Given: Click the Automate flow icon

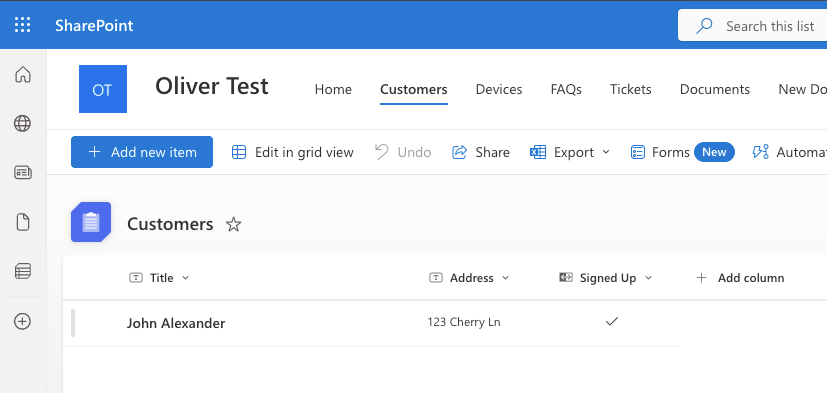Looking at the screenshot, I should (760, 152).
